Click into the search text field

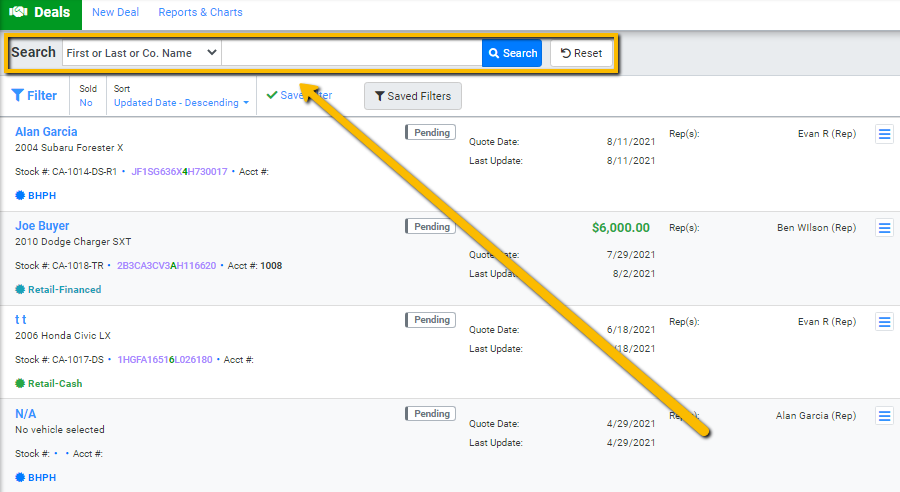pyautogui.click(x=351, y=53)
